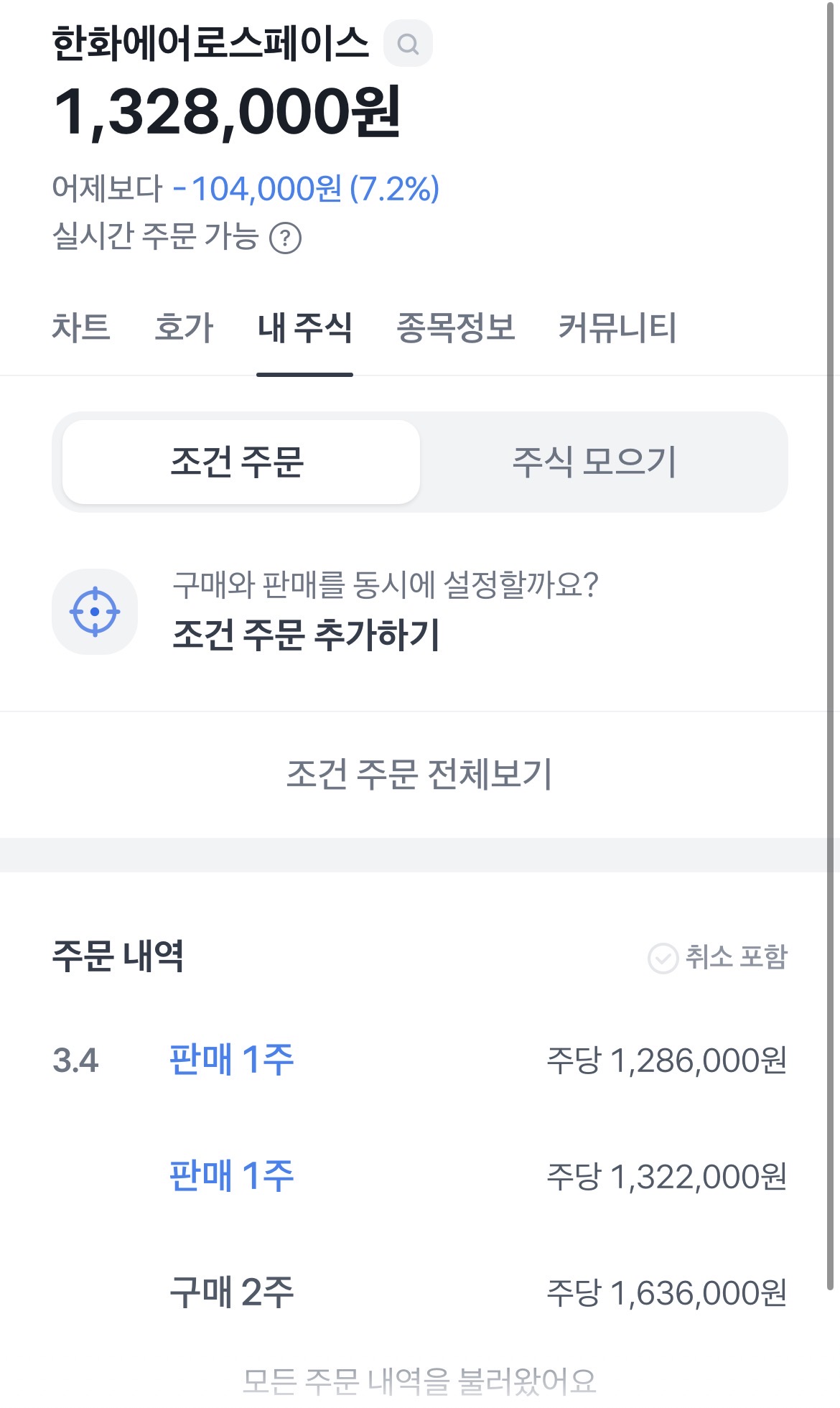This screenshot has width=840, height=1408.
Task: Click the 실시간 주문 가능 label
Action: (155, 236)
